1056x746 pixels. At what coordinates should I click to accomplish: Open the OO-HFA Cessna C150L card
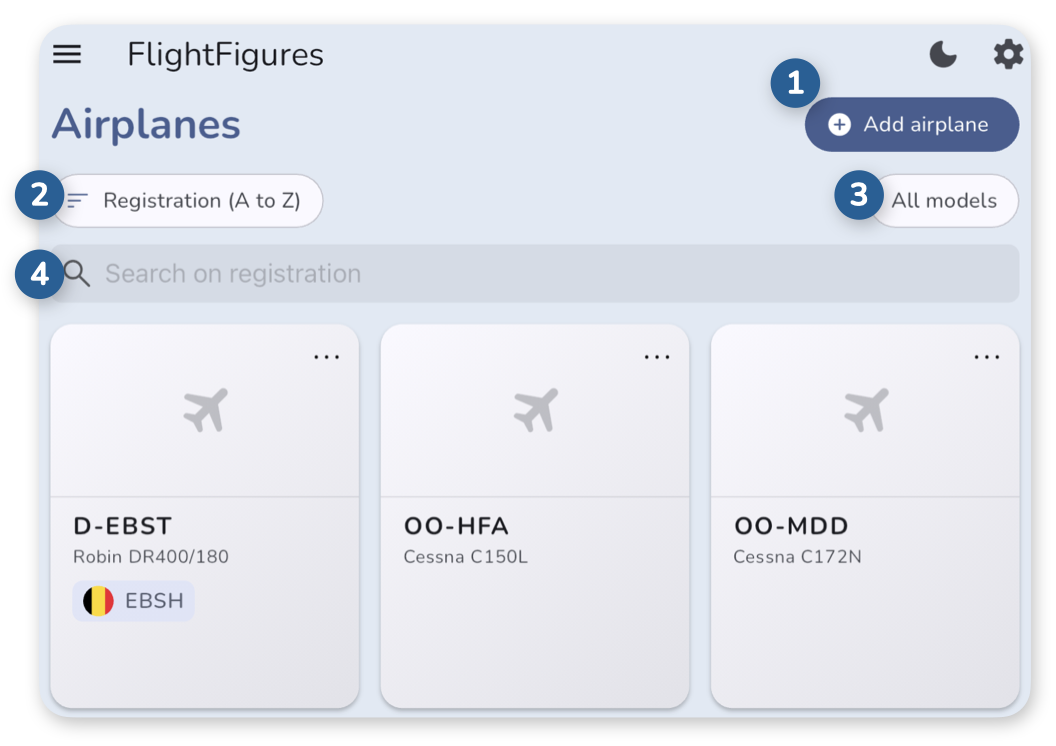(535, 516)
